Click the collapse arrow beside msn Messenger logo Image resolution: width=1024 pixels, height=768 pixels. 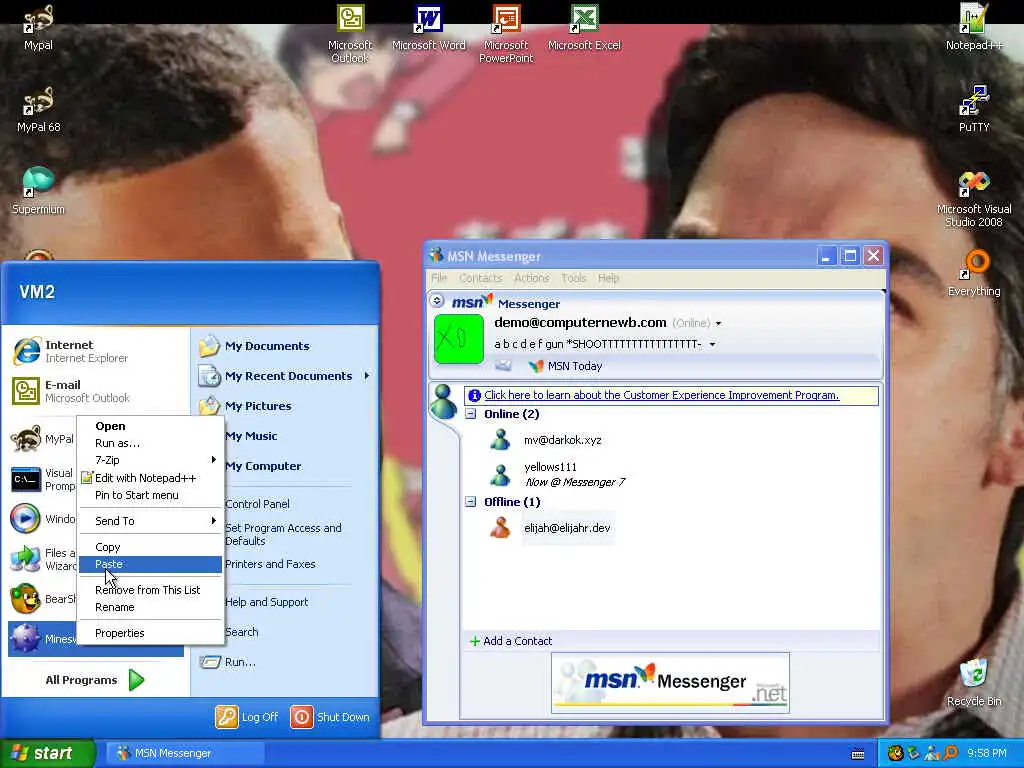[x=436, y=300]
